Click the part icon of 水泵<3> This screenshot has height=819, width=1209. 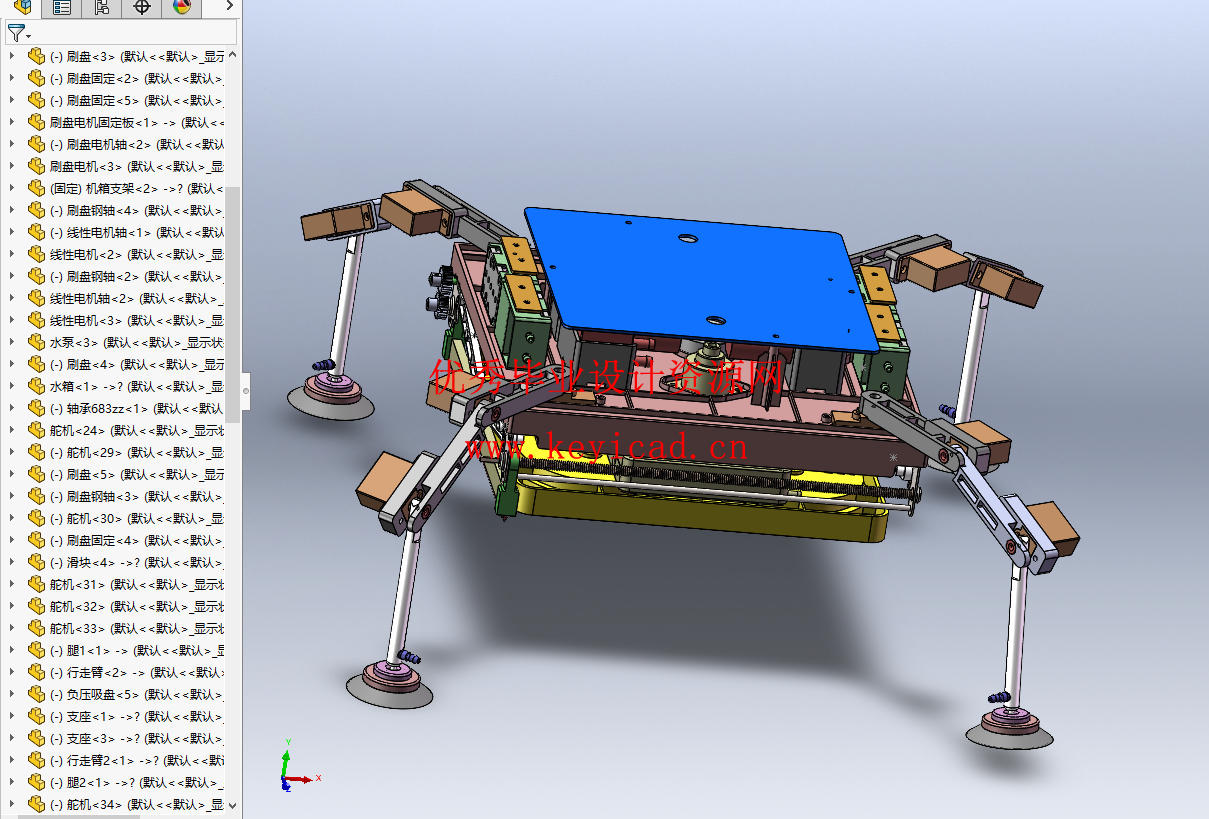(37, 342)
